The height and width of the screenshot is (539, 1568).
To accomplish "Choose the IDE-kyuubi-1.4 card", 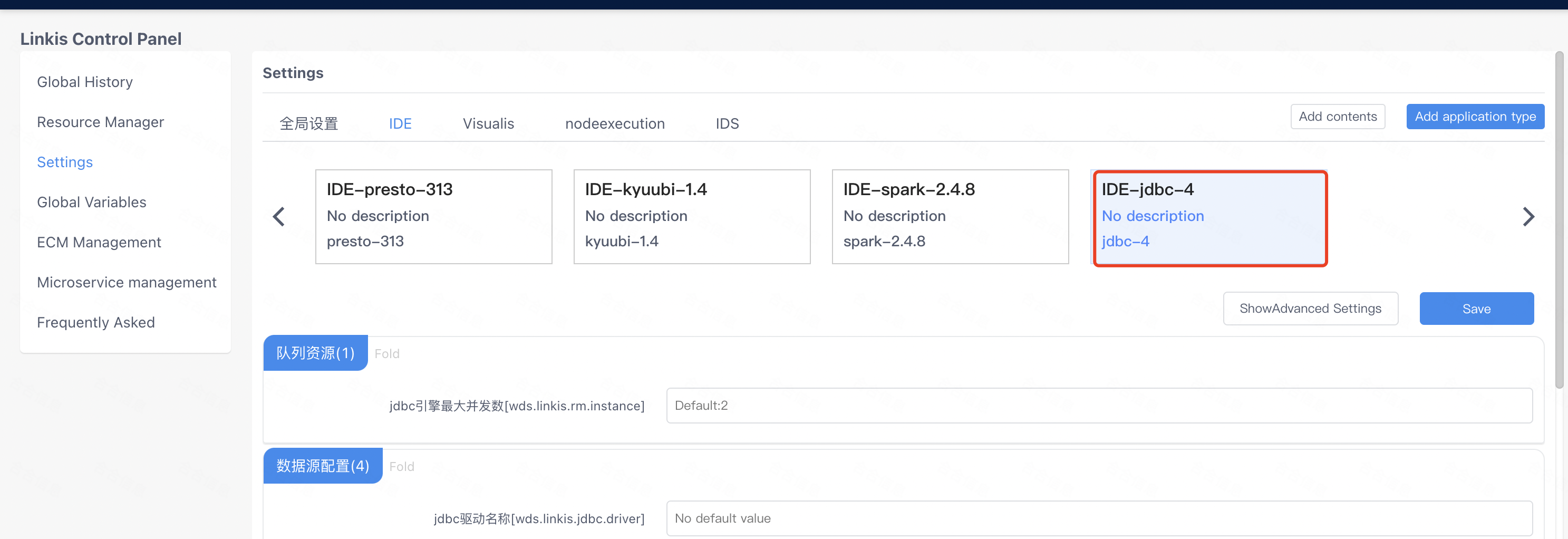I will pyautogui.click(x=692, y=217).
